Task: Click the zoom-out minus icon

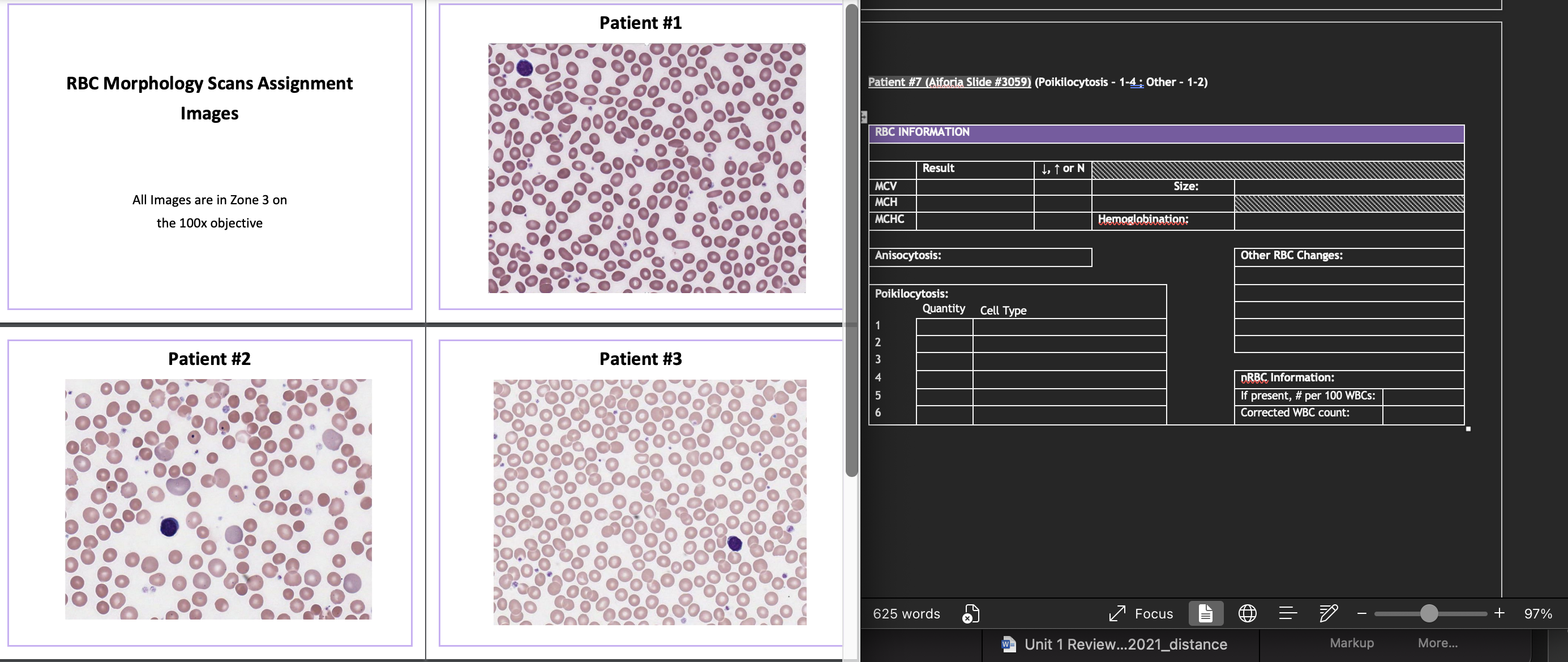Action: [1361, 613]
